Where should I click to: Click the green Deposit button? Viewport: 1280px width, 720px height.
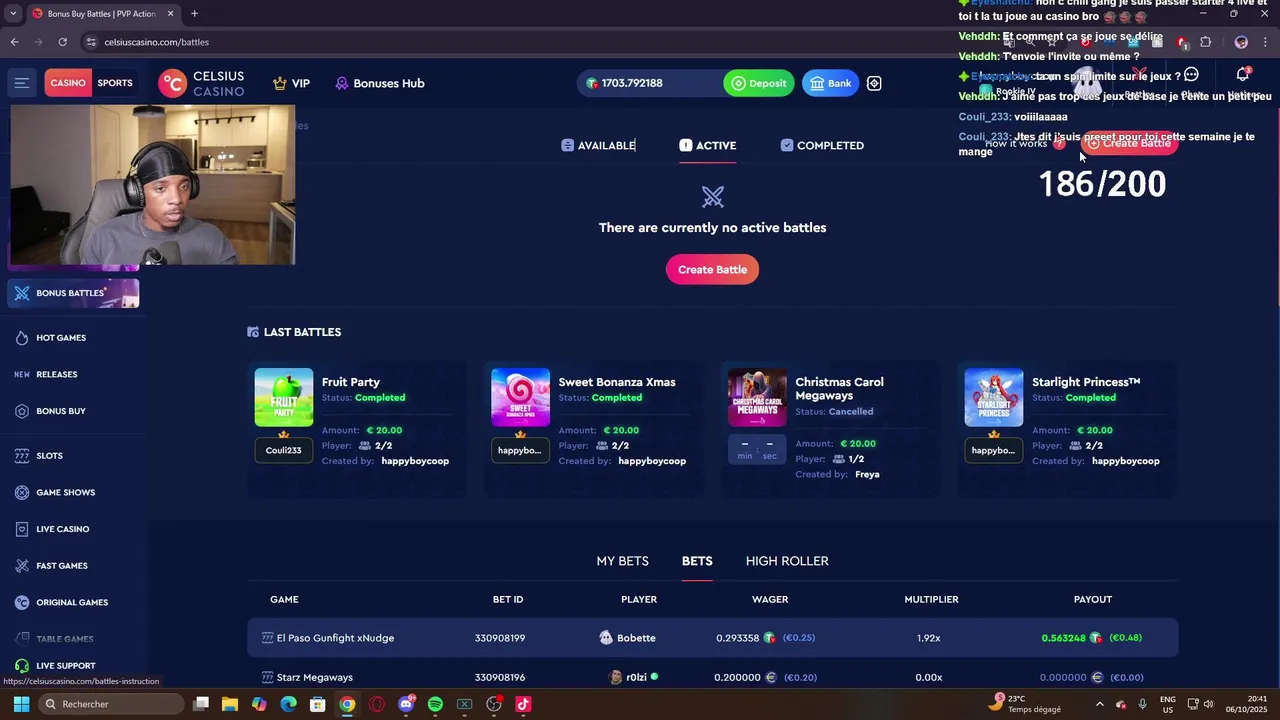click(758, 83)
